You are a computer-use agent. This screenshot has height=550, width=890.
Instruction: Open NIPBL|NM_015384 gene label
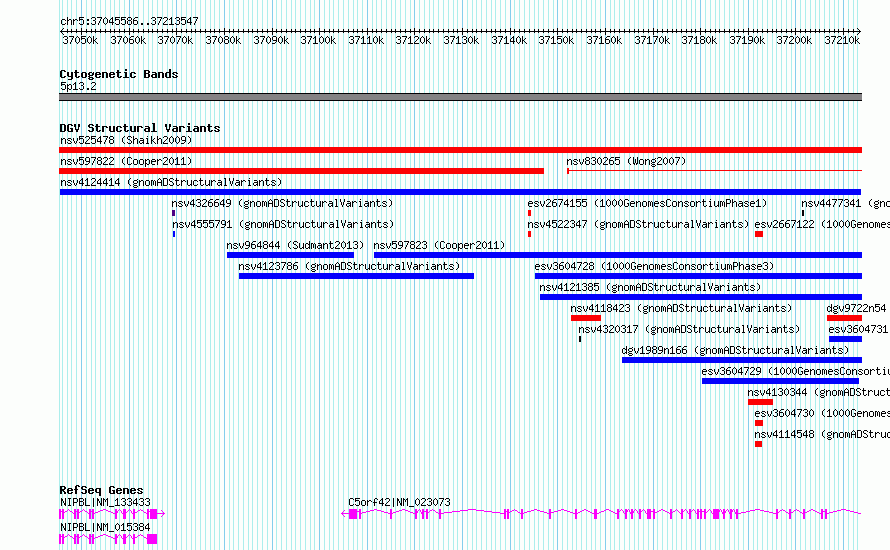[106, 527]
